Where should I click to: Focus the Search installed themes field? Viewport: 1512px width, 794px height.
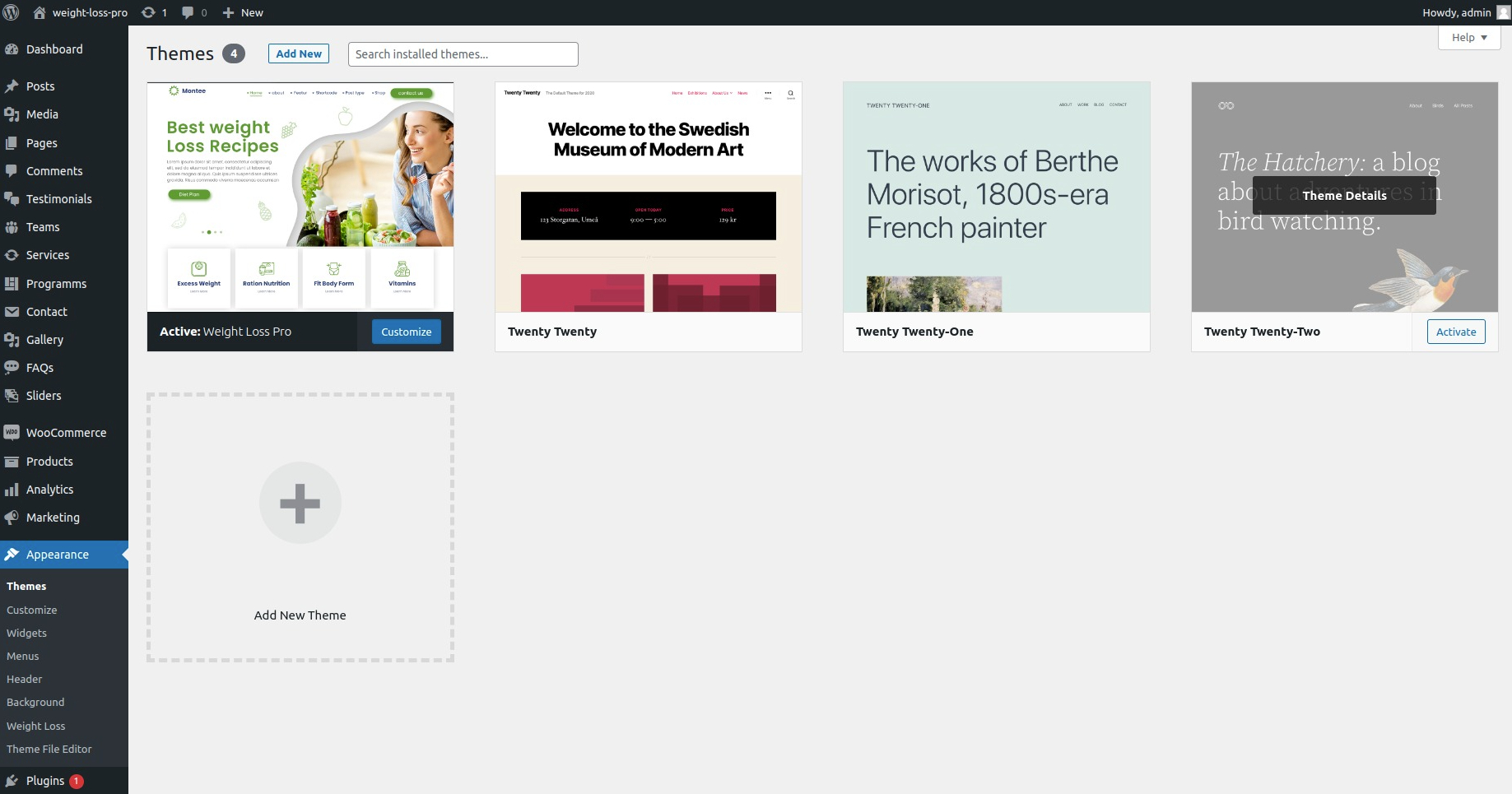click(463, 54)
